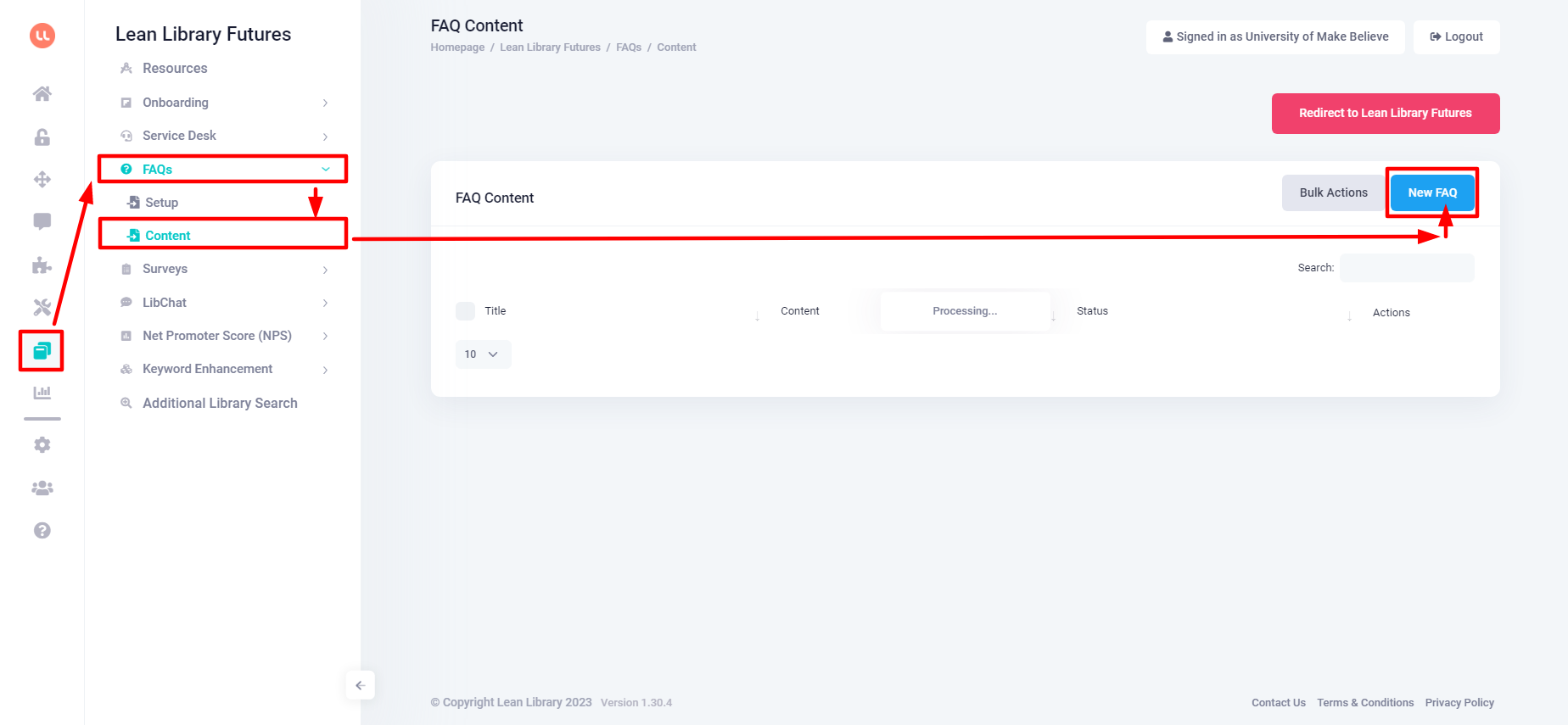Select Setup under the FAQs menu
Image resolution: width=1568 pixels, height=725 pixels.
[161, 202]
